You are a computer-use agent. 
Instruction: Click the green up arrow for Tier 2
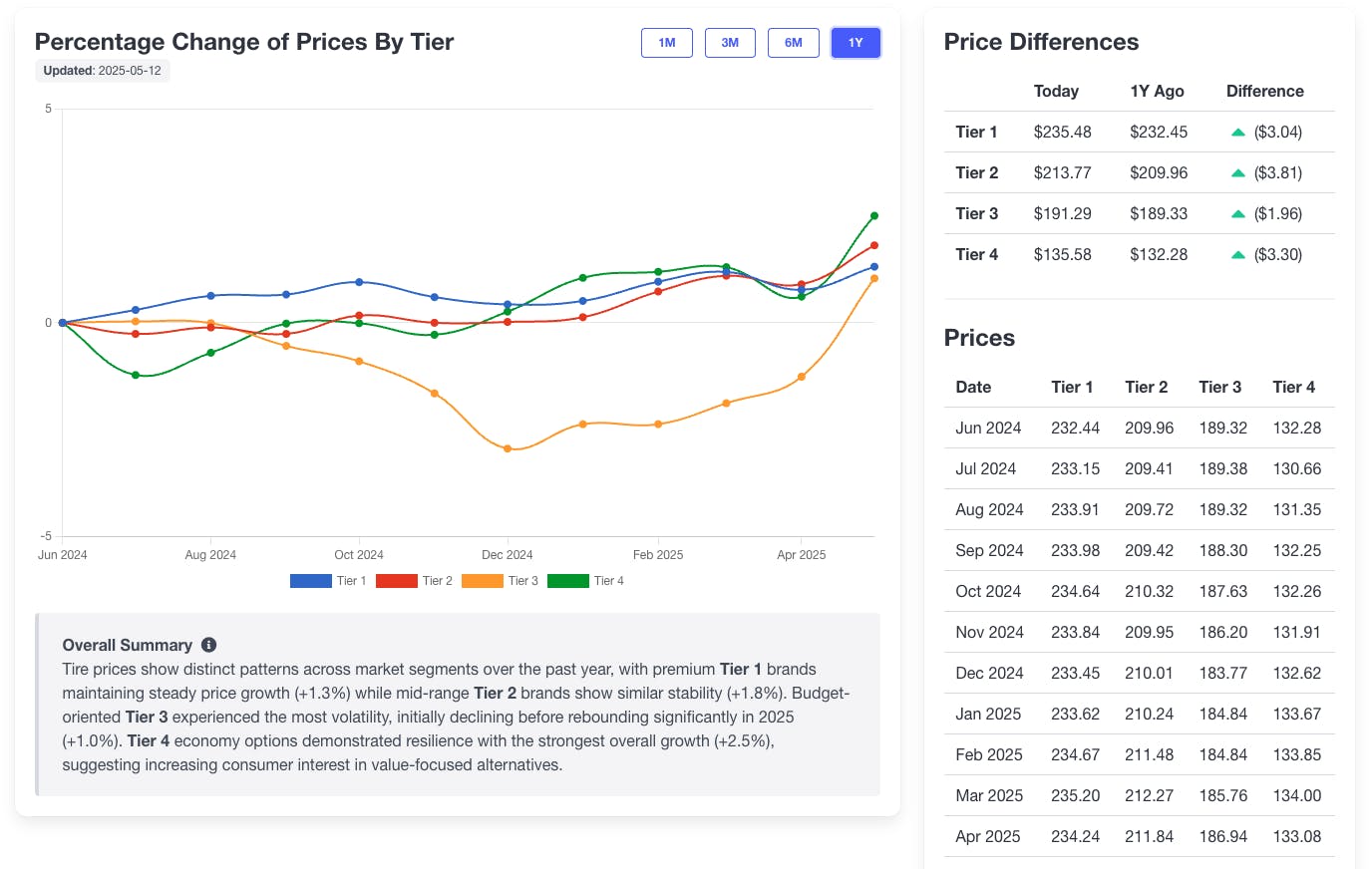click(1238, 172)
